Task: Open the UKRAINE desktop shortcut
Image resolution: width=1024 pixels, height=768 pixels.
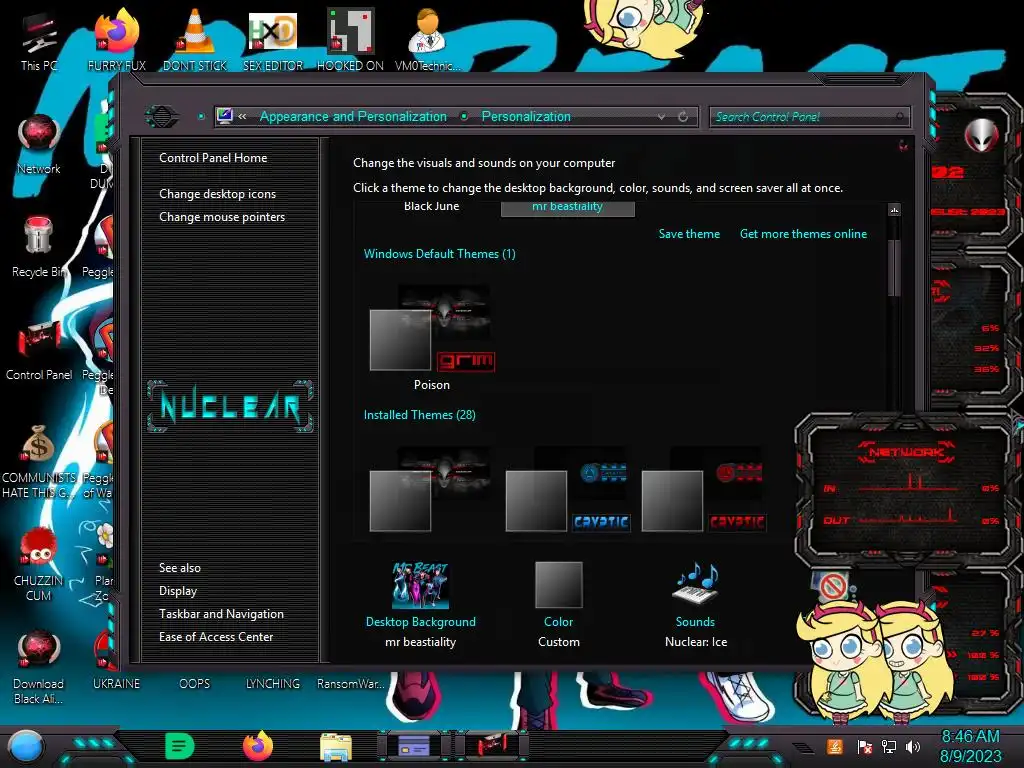Action: [116, 684]
